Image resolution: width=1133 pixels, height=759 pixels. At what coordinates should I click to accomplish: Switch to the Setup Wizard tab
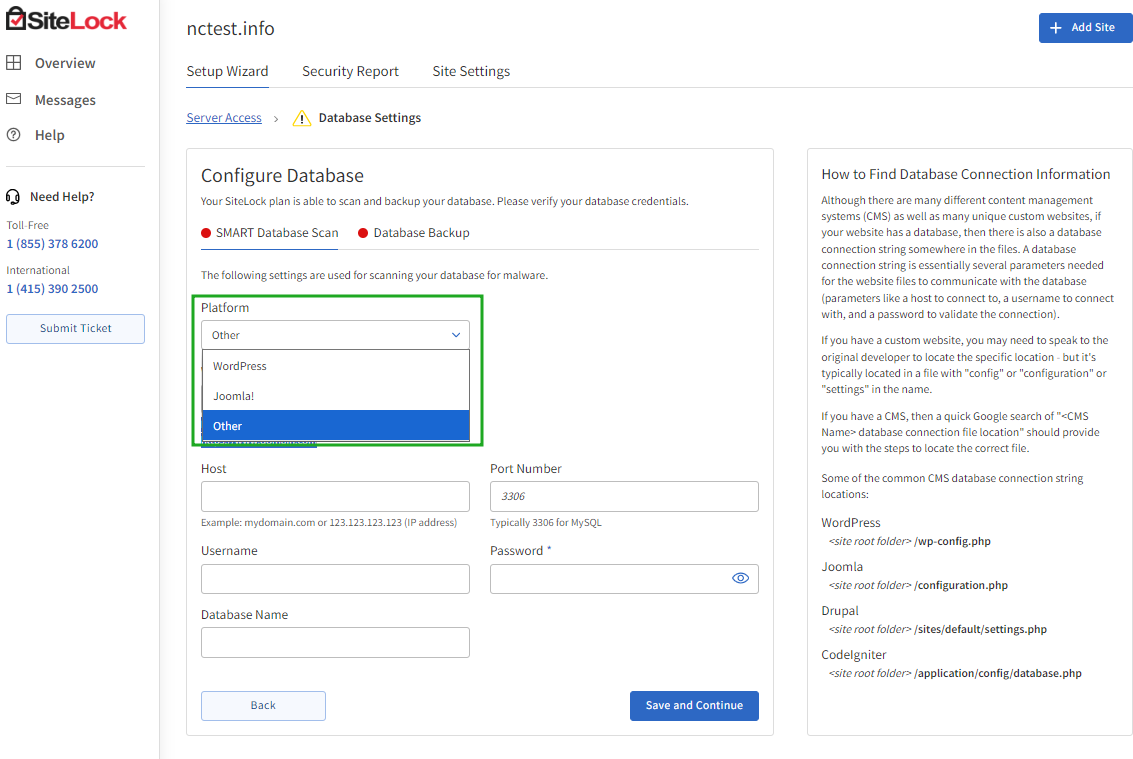coord(227,72)
